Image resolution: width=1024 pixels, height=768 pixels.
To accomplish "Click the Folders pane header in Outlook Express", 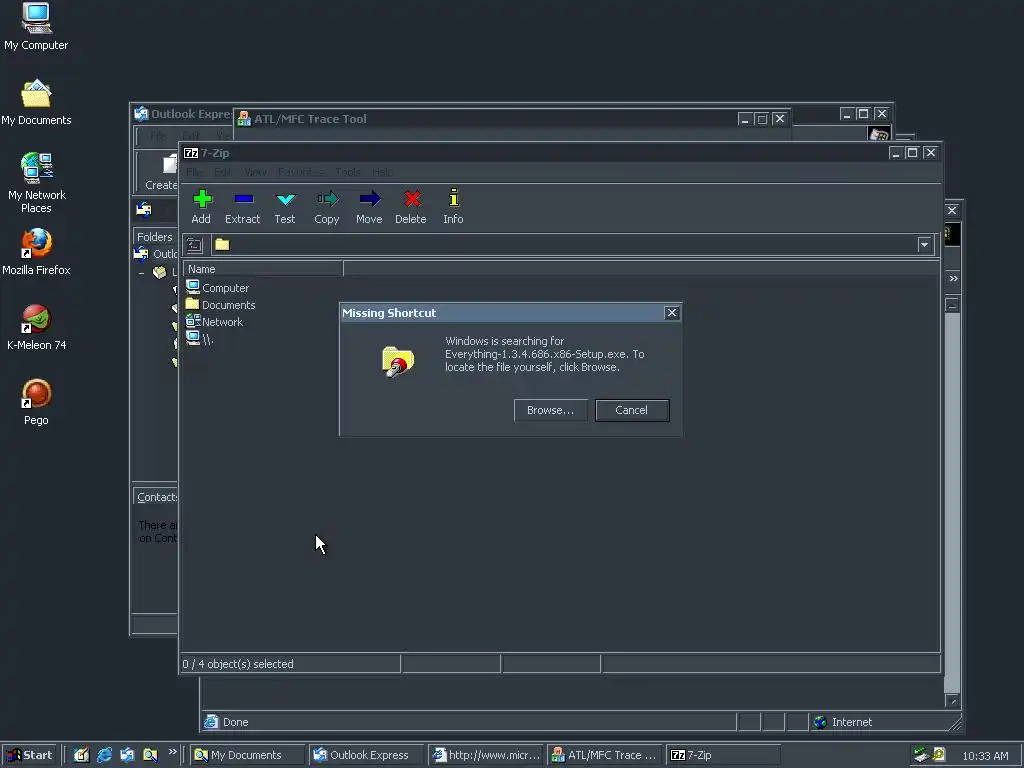I will tap(155, 237).
